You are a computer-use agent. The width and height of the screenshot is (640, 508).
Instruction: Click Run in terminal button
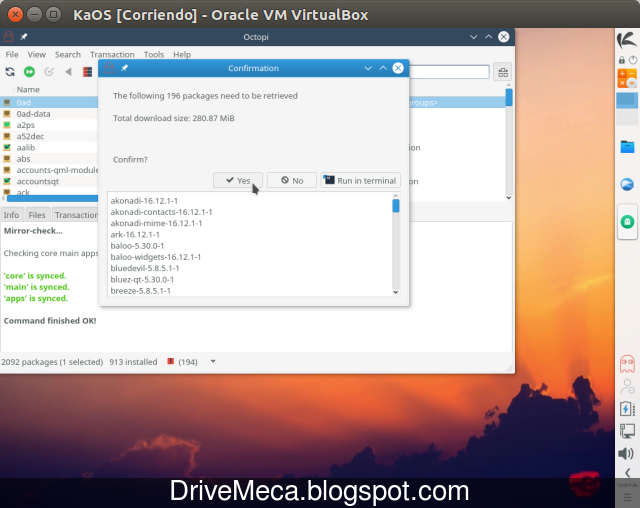(x=360, y=180)
